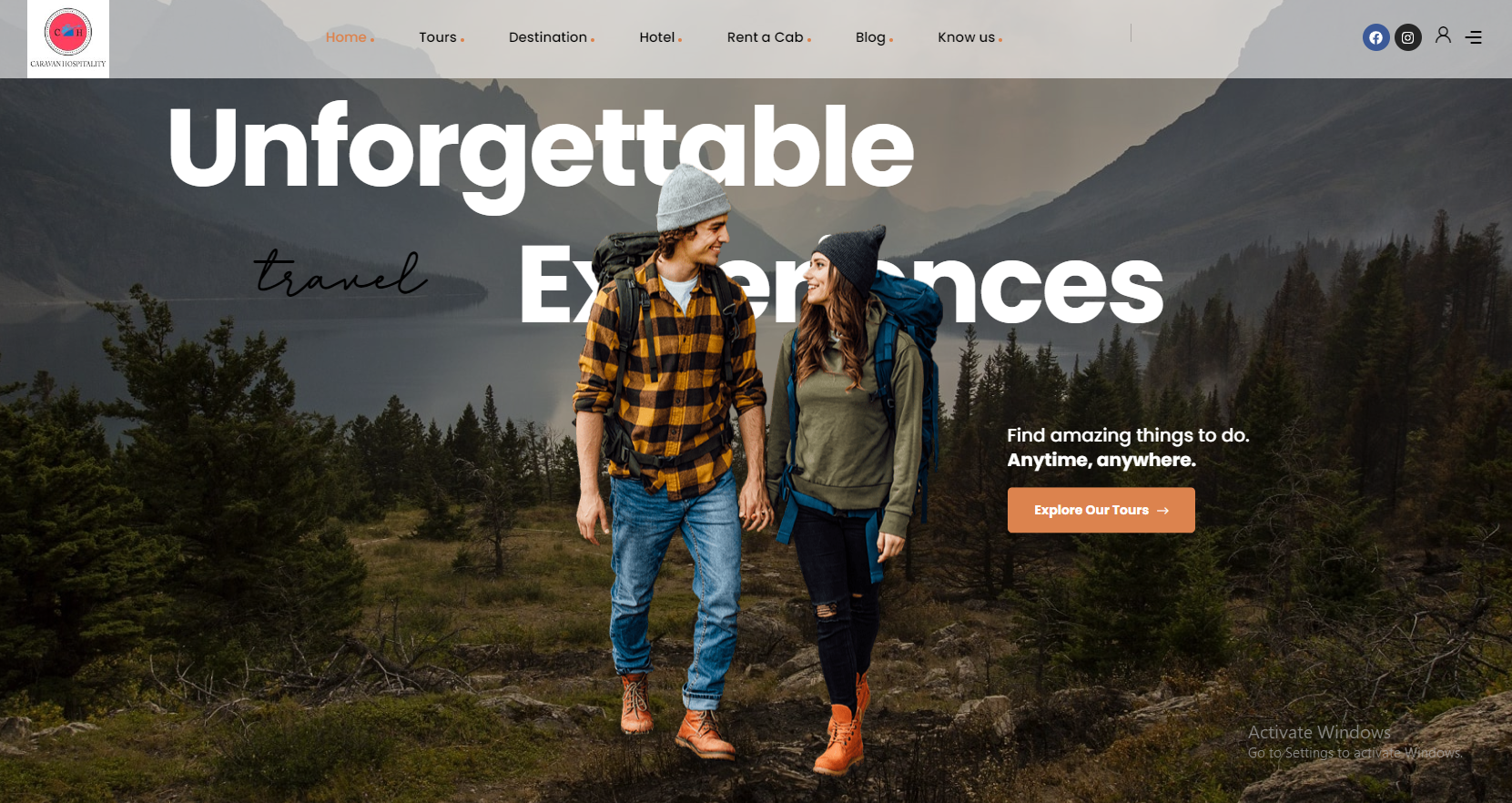The image size is (1512, 803).
Task: Click the Find amazing things to do text
Action: (1128, 435)
